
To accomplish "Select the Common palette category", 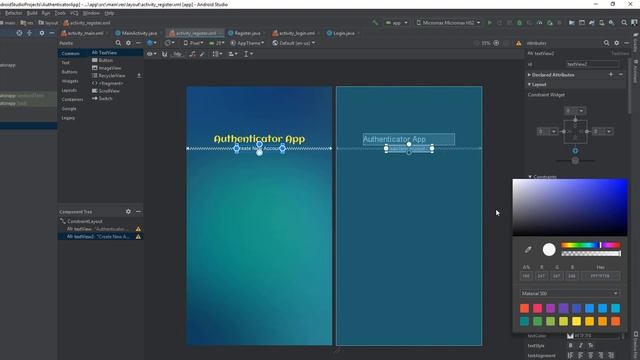I will coord(70,53).
